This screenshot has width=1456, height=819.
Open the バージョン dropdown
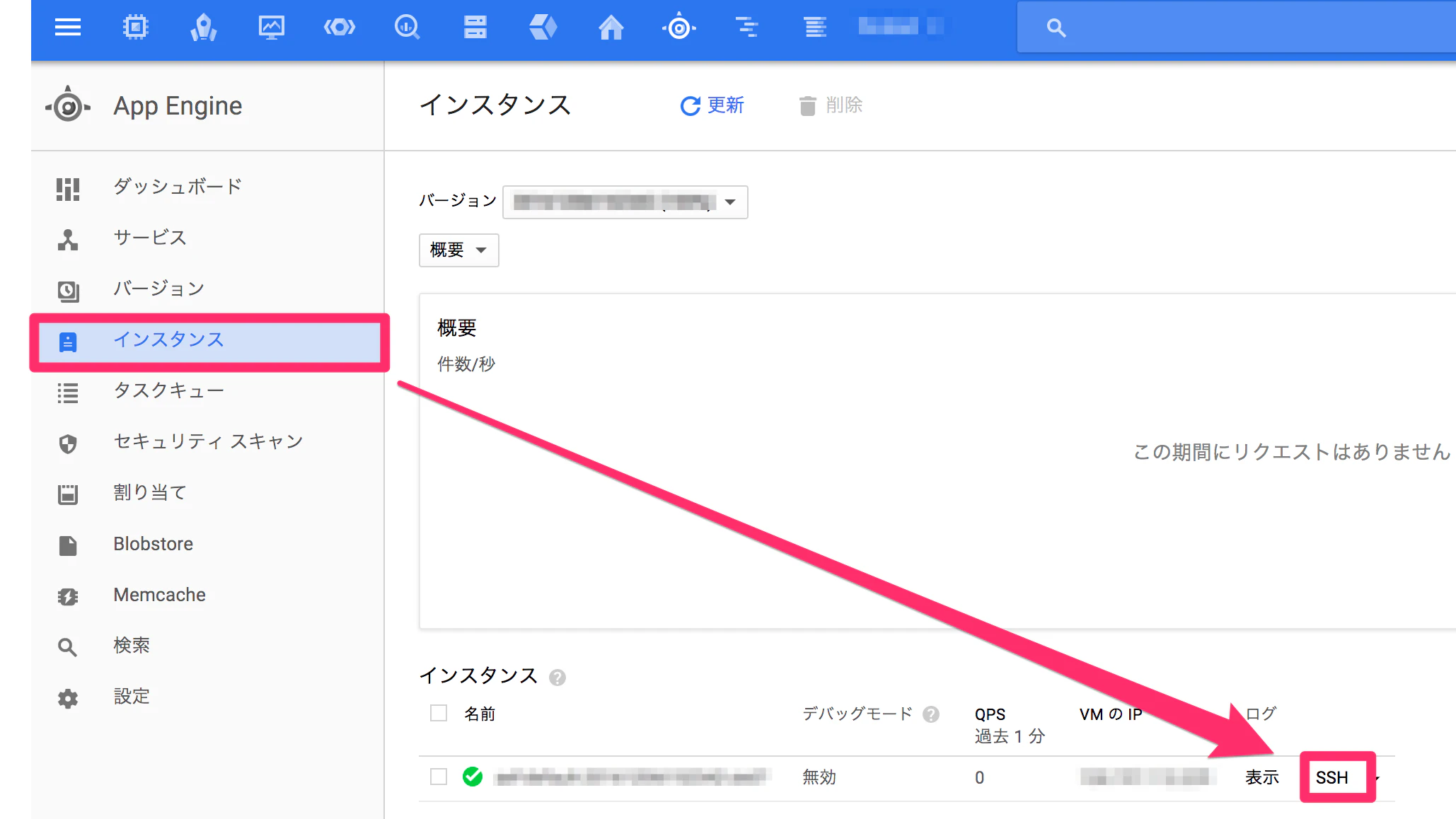(624, 202)
